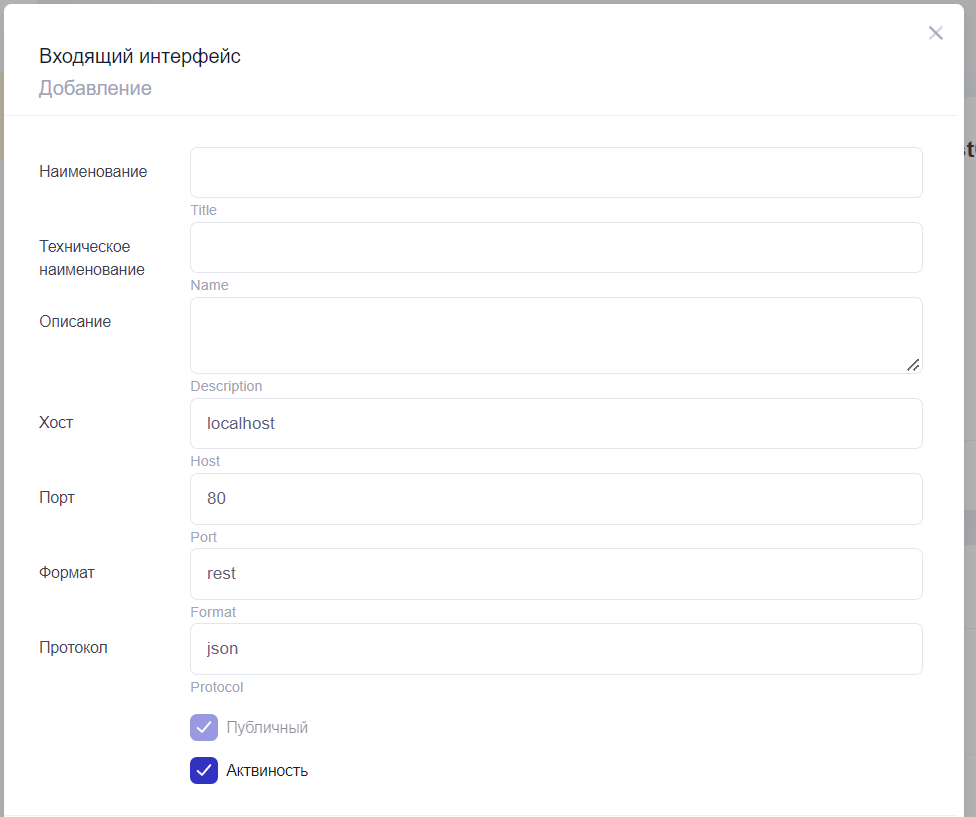Focus the Формат field showing rest
Image resolution: width=976 pixels, height=817 pixels.
pos(556,574)
